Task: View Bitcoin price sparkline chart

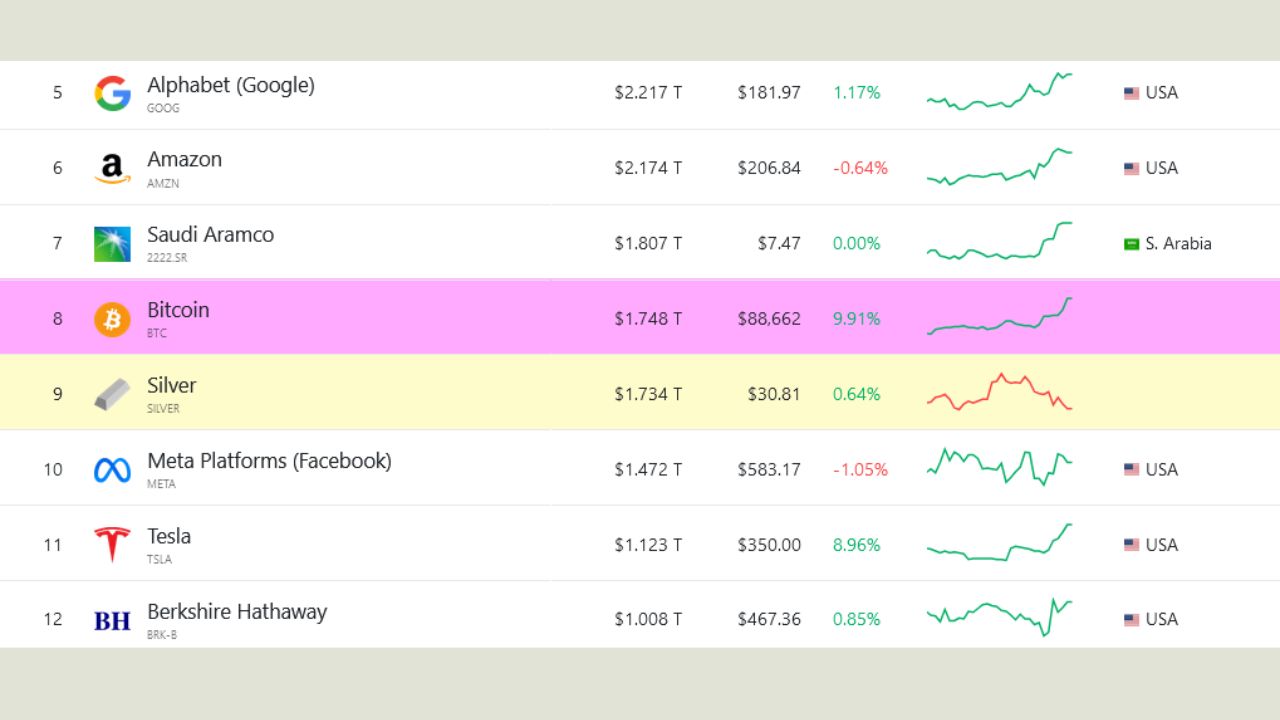Action: pyautogui.click(x=999, y=316)
